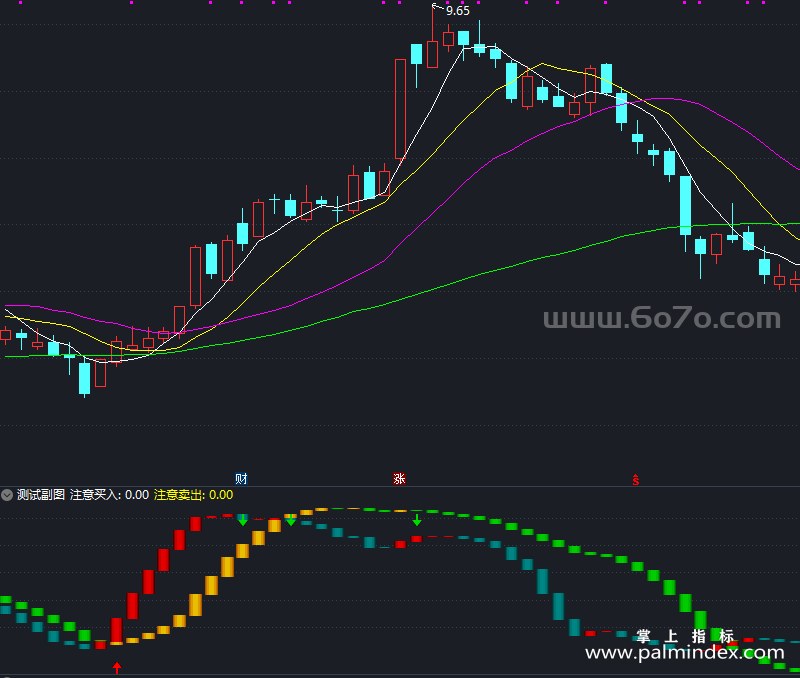Open the red 涨 event marker
Screen dimensions: 800x678
399,479
